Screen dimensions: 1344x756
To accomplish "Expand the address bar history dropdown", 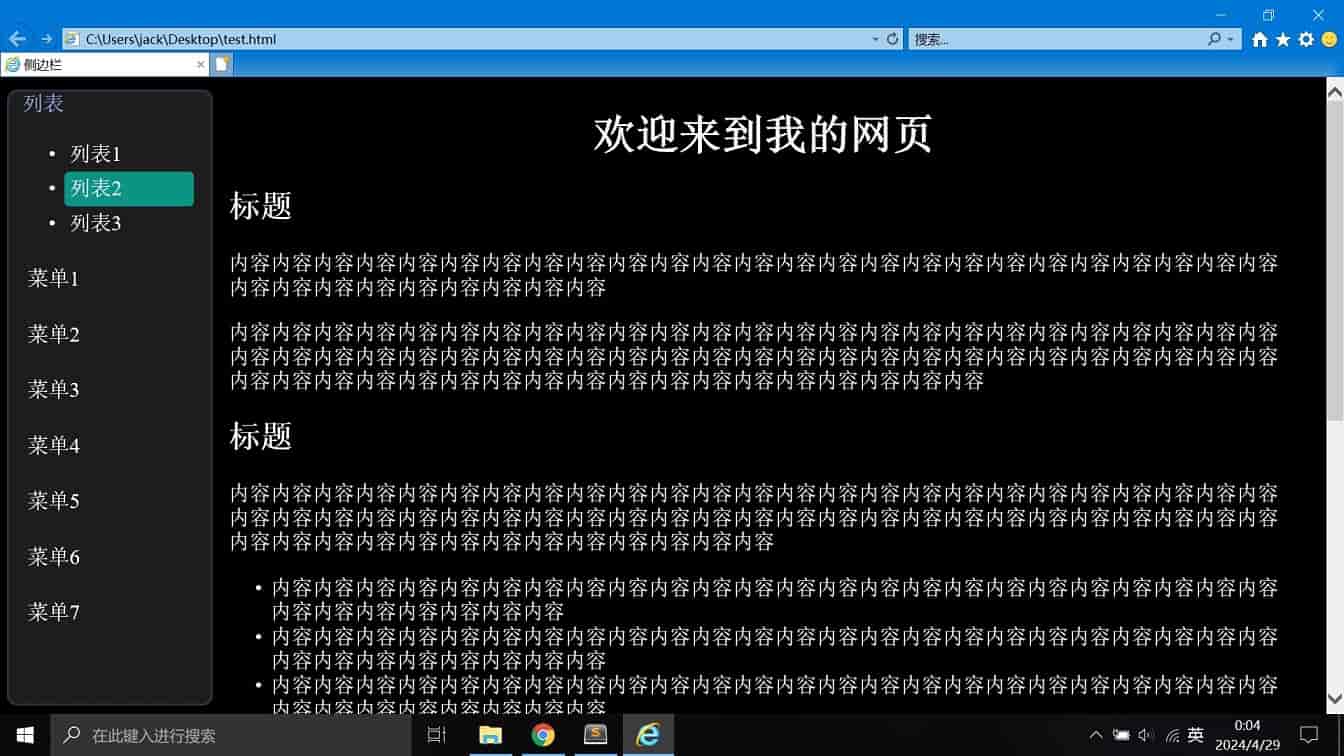I will click(875, 39).
